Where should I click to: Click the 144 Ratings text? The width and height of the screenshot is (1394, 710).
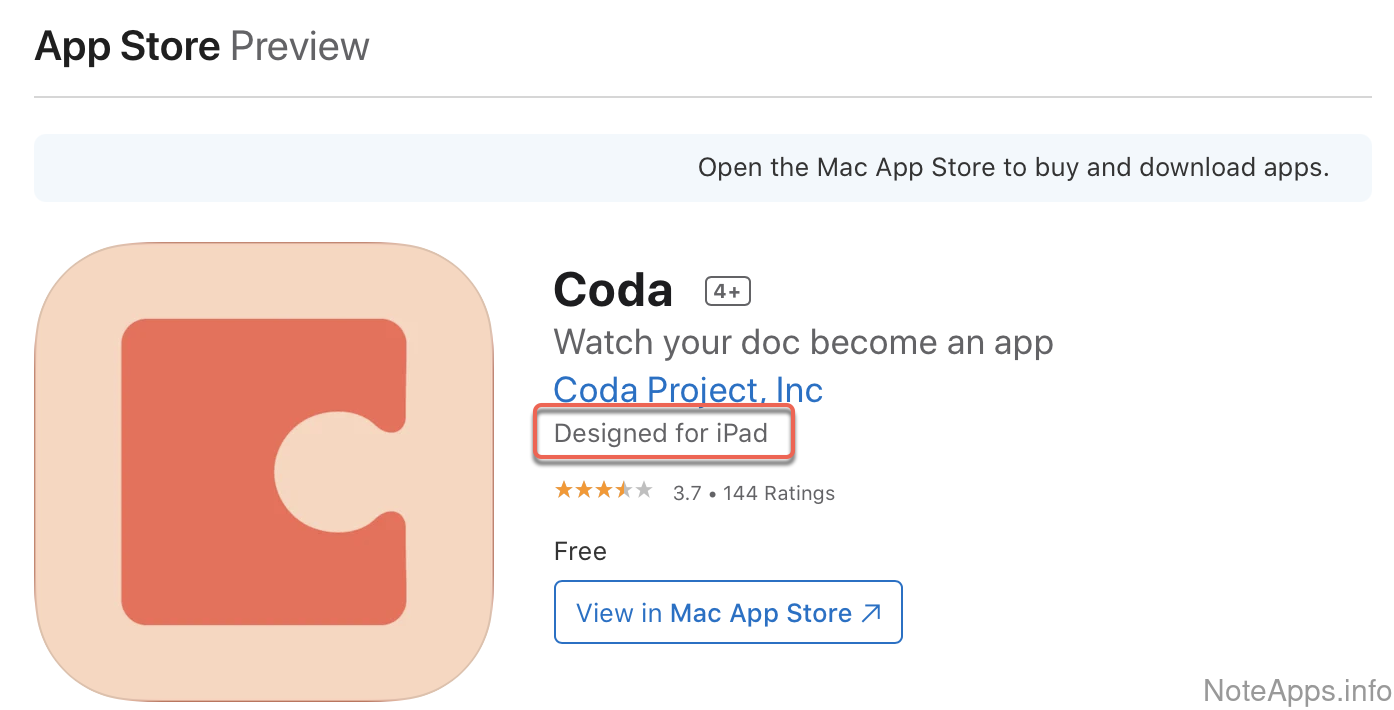tap(778, 493)
